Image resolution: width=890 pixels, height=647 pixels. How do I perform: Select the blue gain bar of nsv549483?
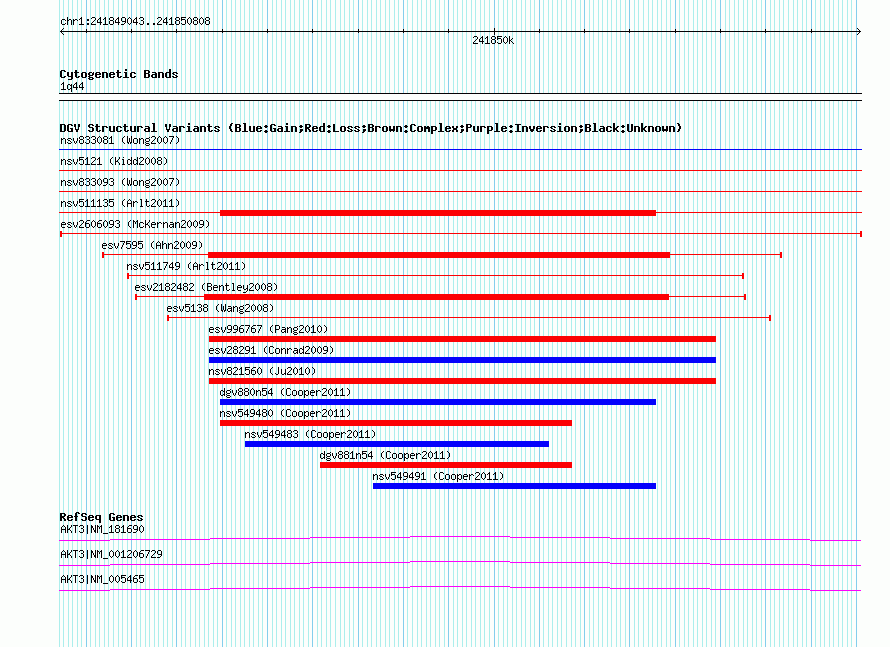[397, 444]
